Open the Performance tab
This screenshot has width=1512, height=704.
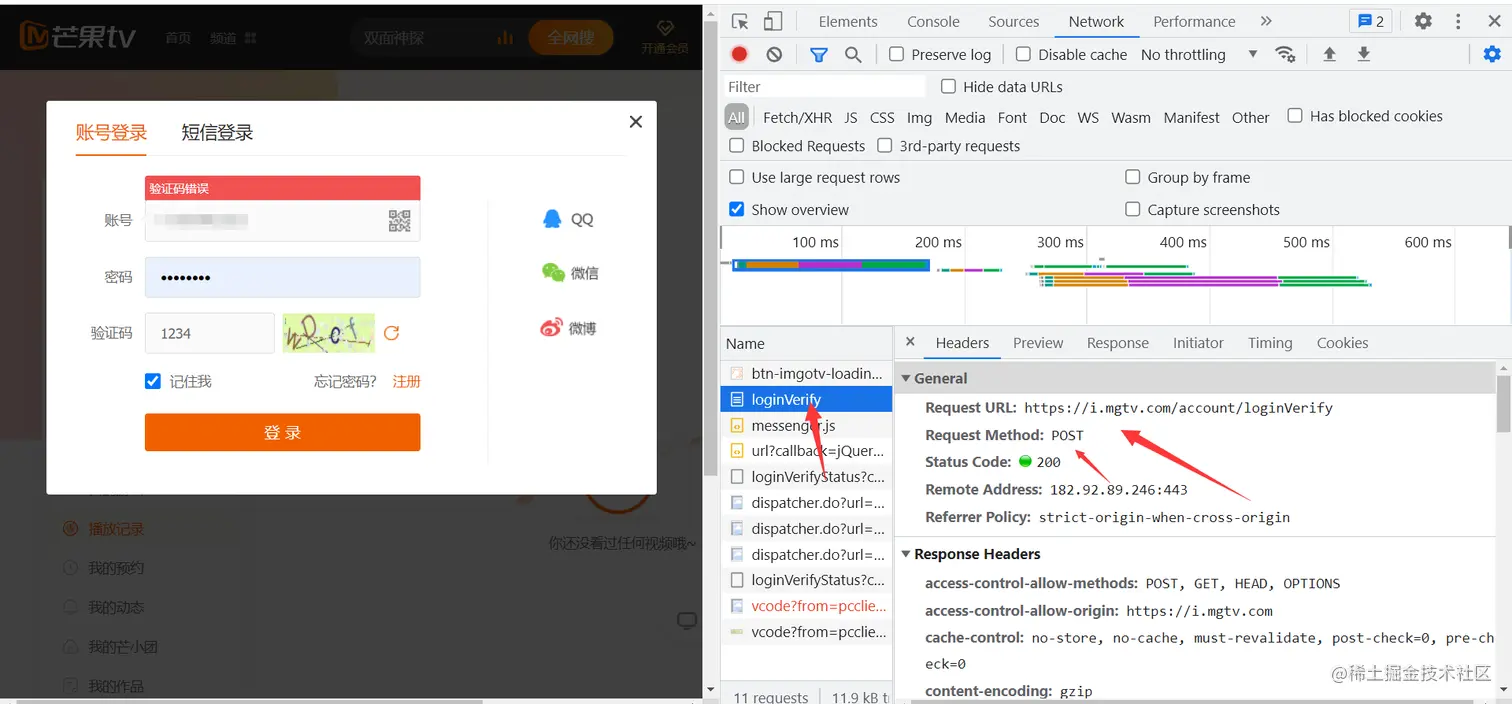[1194, 21]
